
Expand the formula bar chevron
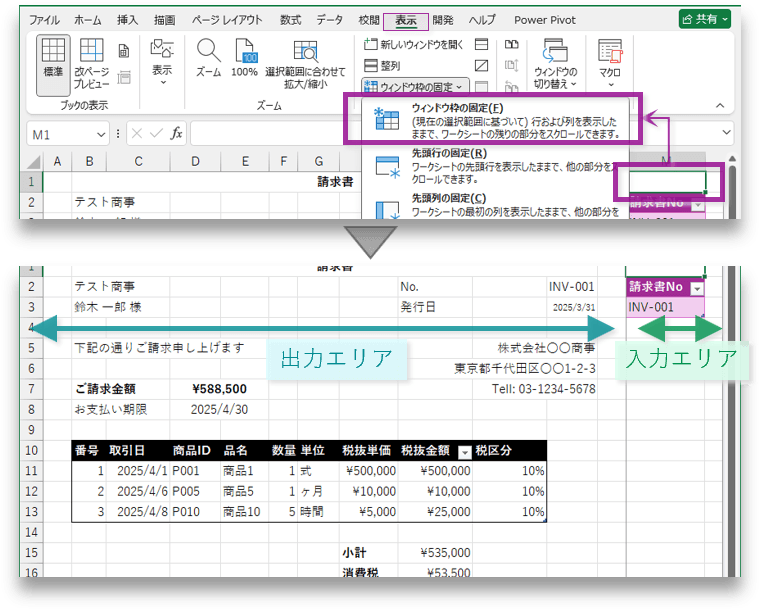pos(727,132)
